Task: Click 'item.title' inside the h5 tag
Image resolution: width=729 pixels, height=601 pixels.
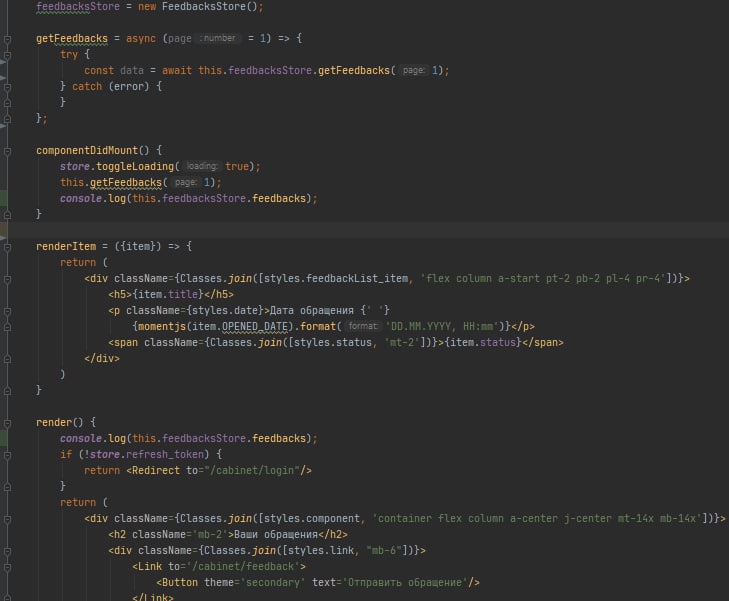Action: coord(167,294)
